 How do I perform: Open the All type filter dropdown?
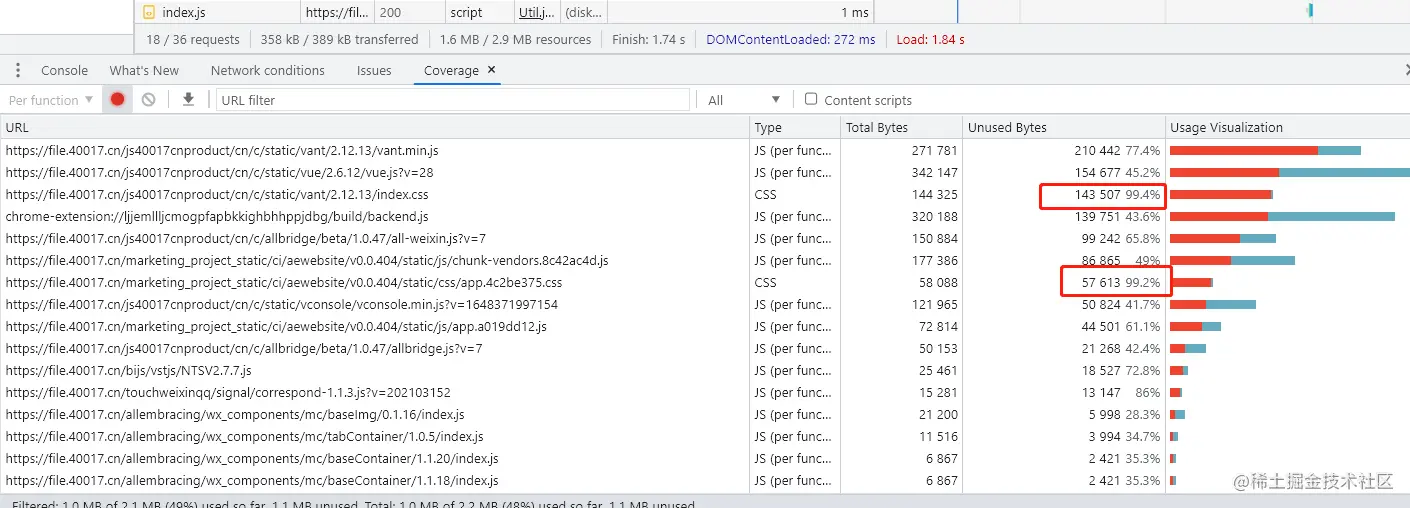743,100
